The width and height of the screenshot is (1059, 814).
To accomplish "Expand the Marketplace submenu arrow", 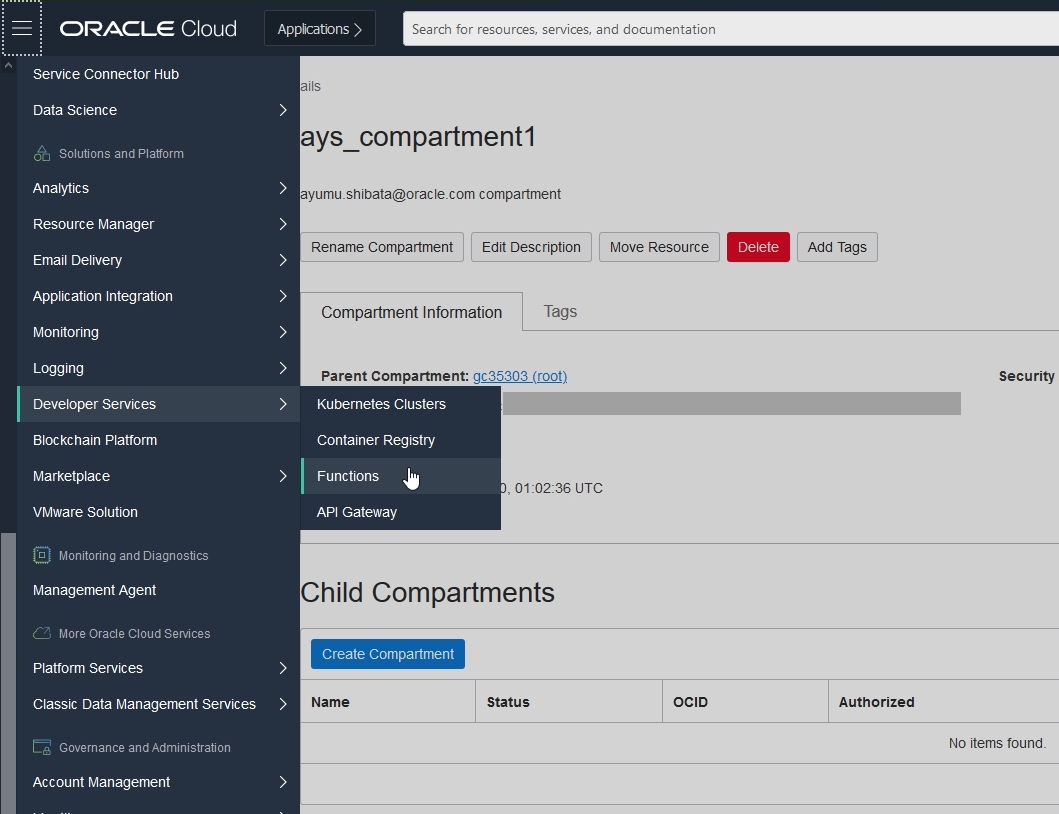I will (x=283, y=476).
